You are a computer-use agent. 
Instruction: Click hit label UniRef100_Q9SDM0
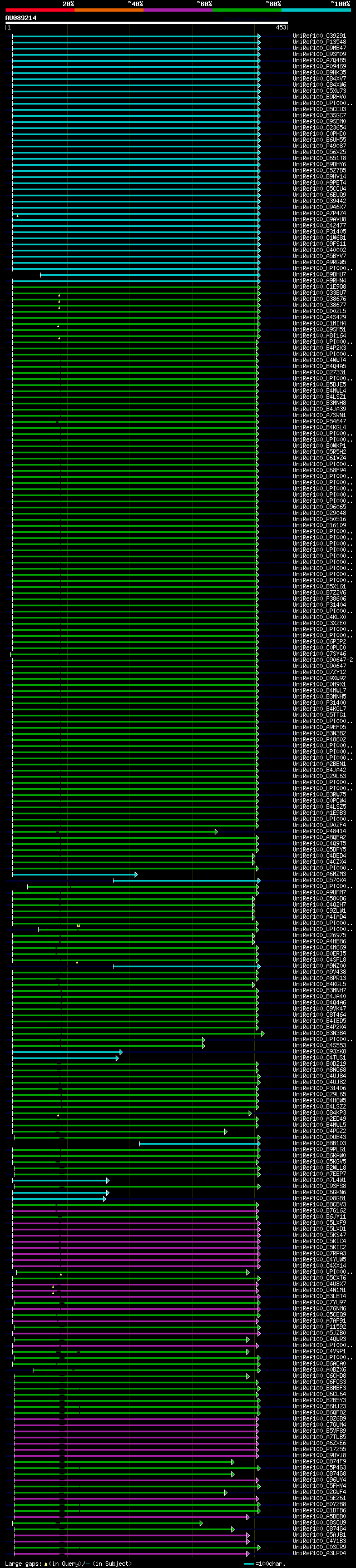click(319, 121)
